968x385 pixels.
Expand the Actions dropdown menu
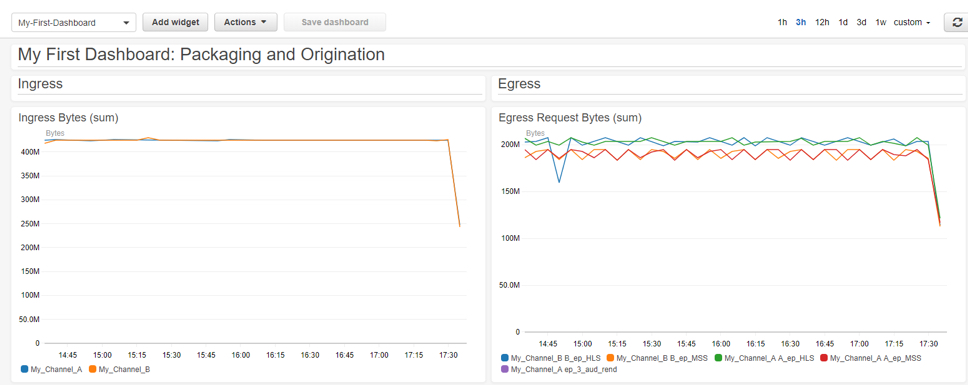(x=246, y=22)
